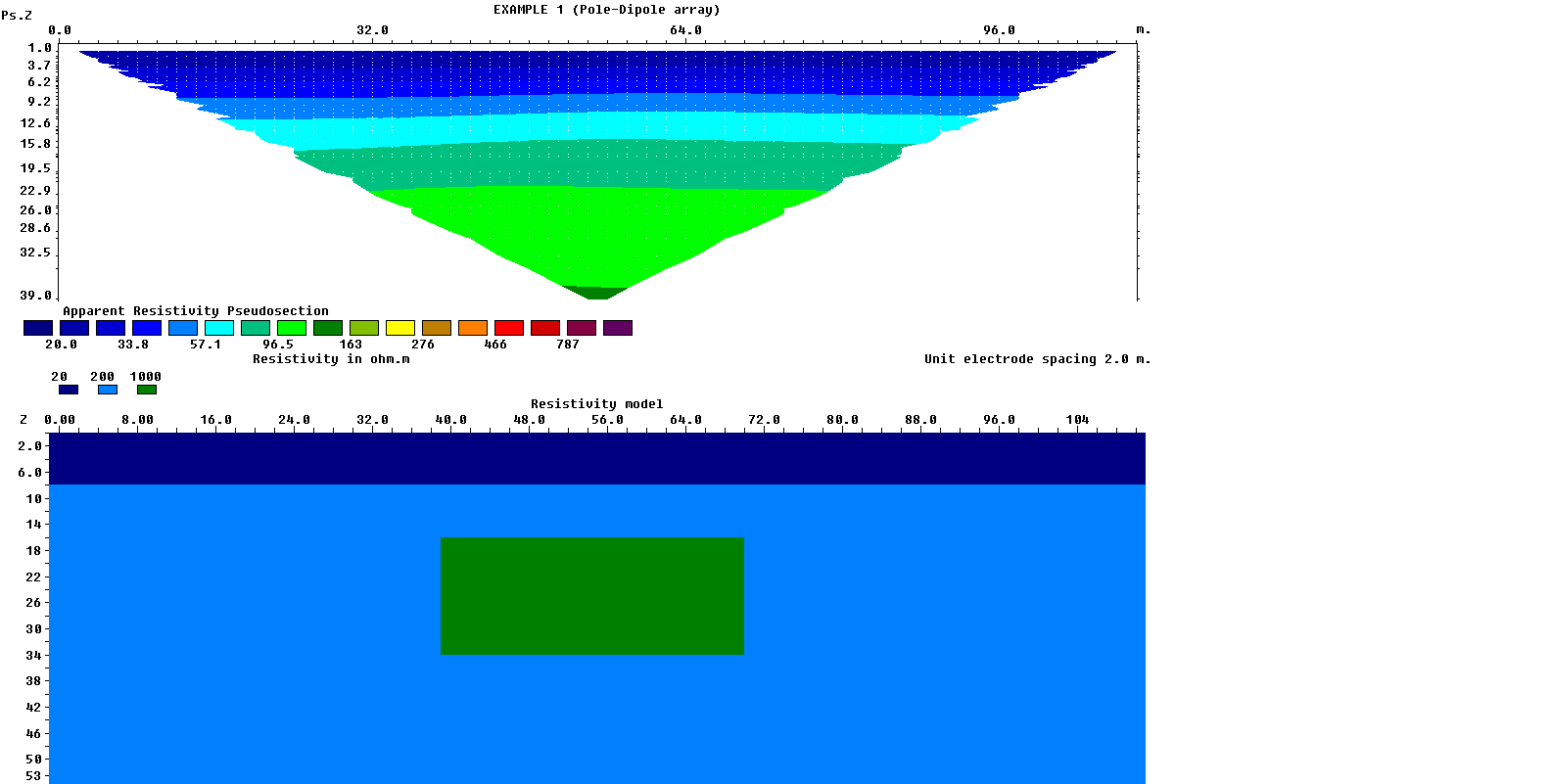1550x784 pixels.
Task: Pick the maroon swatch in the resistivity legend
Action: (x=582, y=328)
